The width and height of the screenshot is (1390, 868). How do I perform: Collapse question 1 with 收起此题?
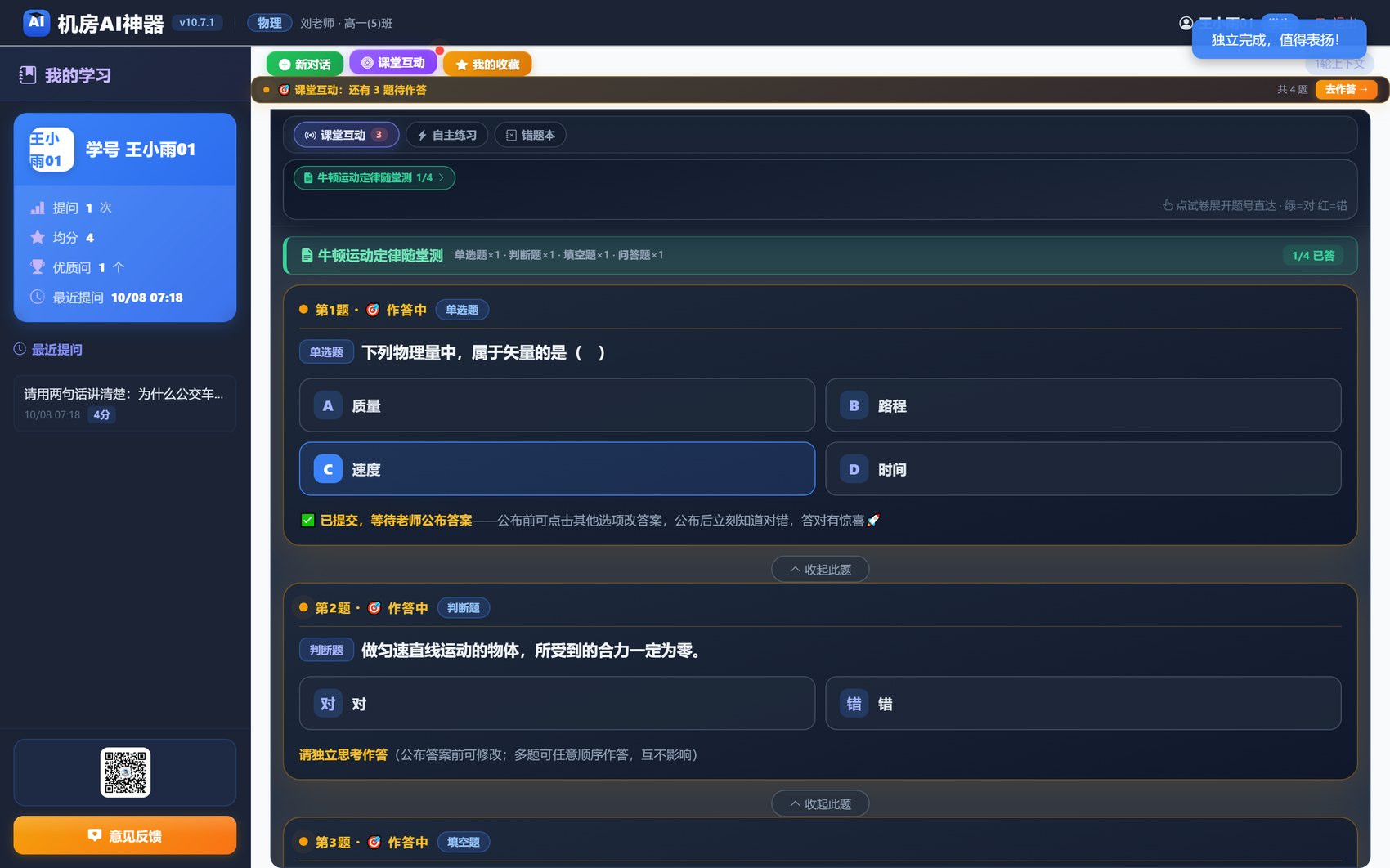(820, 569)
